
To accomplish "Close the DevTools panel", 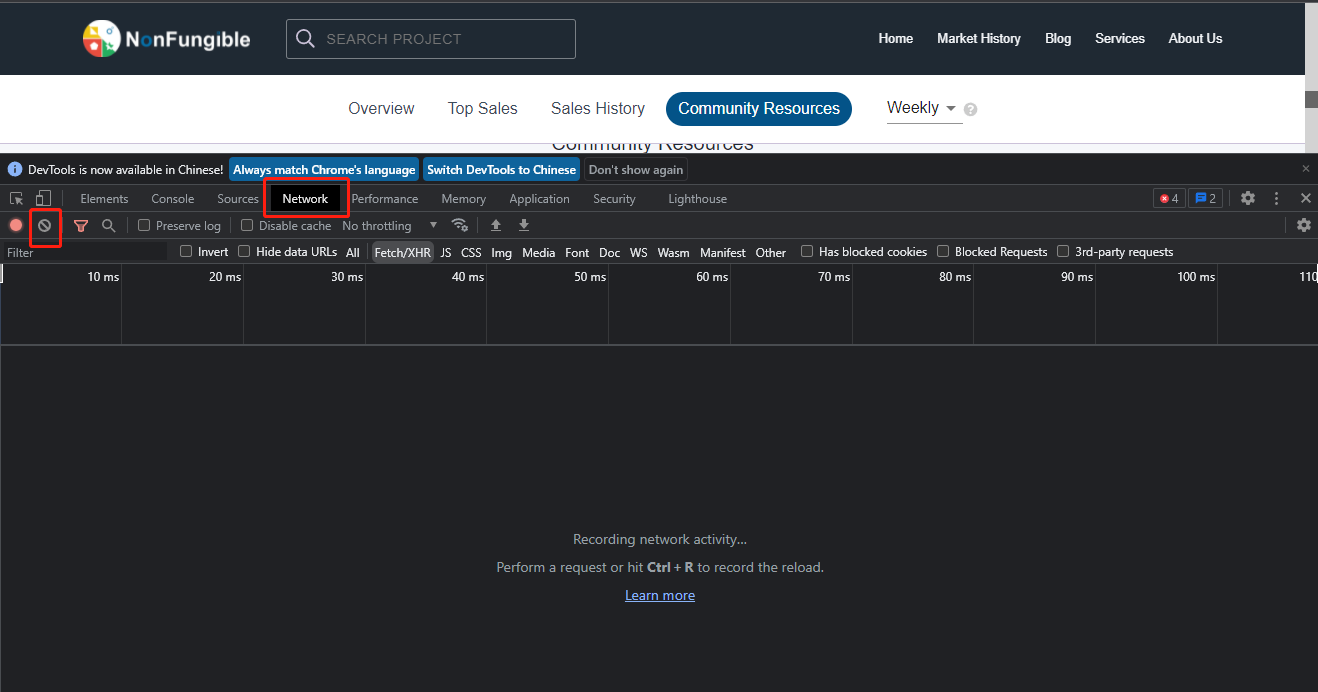I will point(1305,198).
